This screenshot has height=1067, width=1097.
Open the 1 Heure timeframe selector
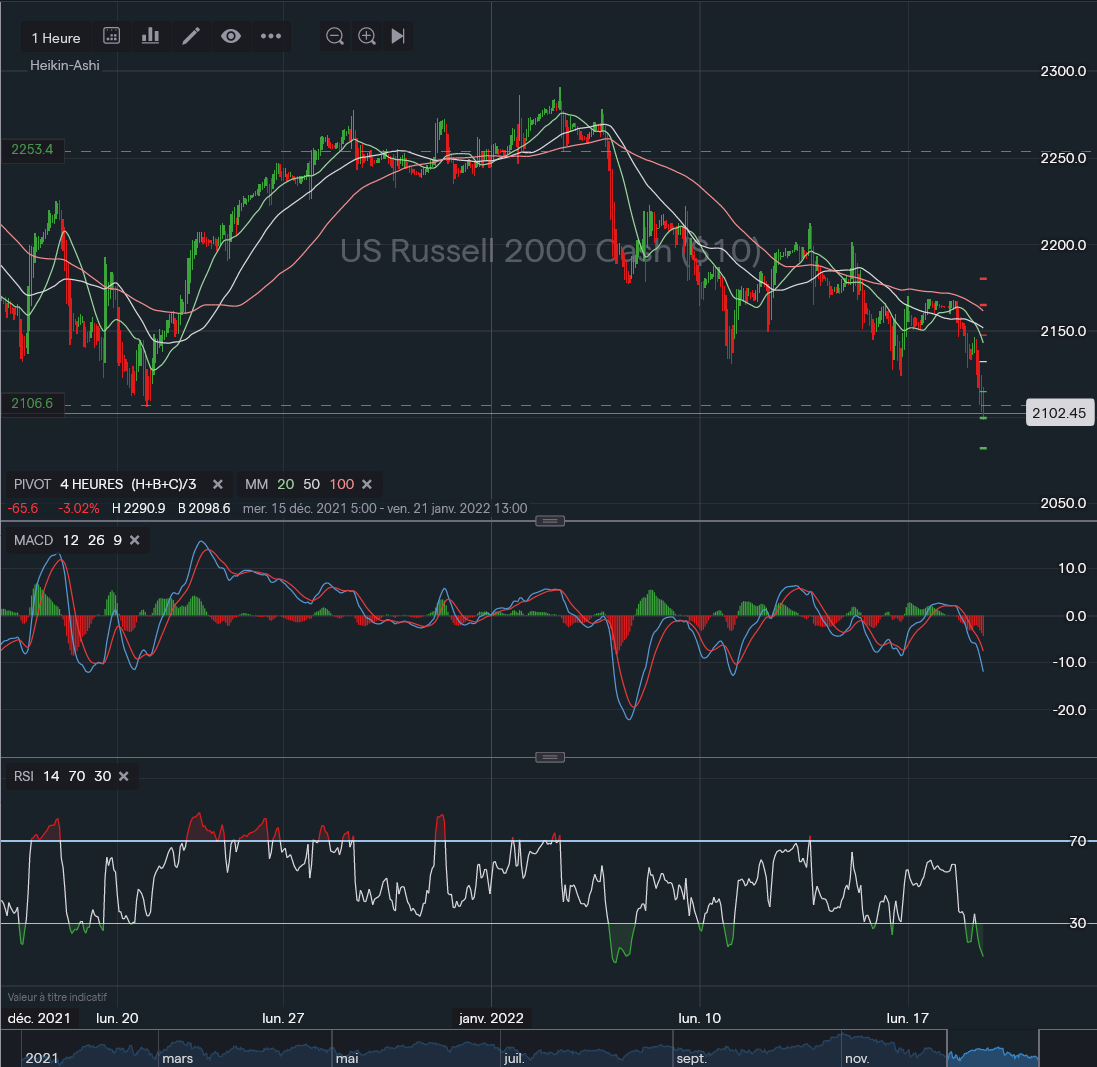pyautogui.click(x=56, y=38)
